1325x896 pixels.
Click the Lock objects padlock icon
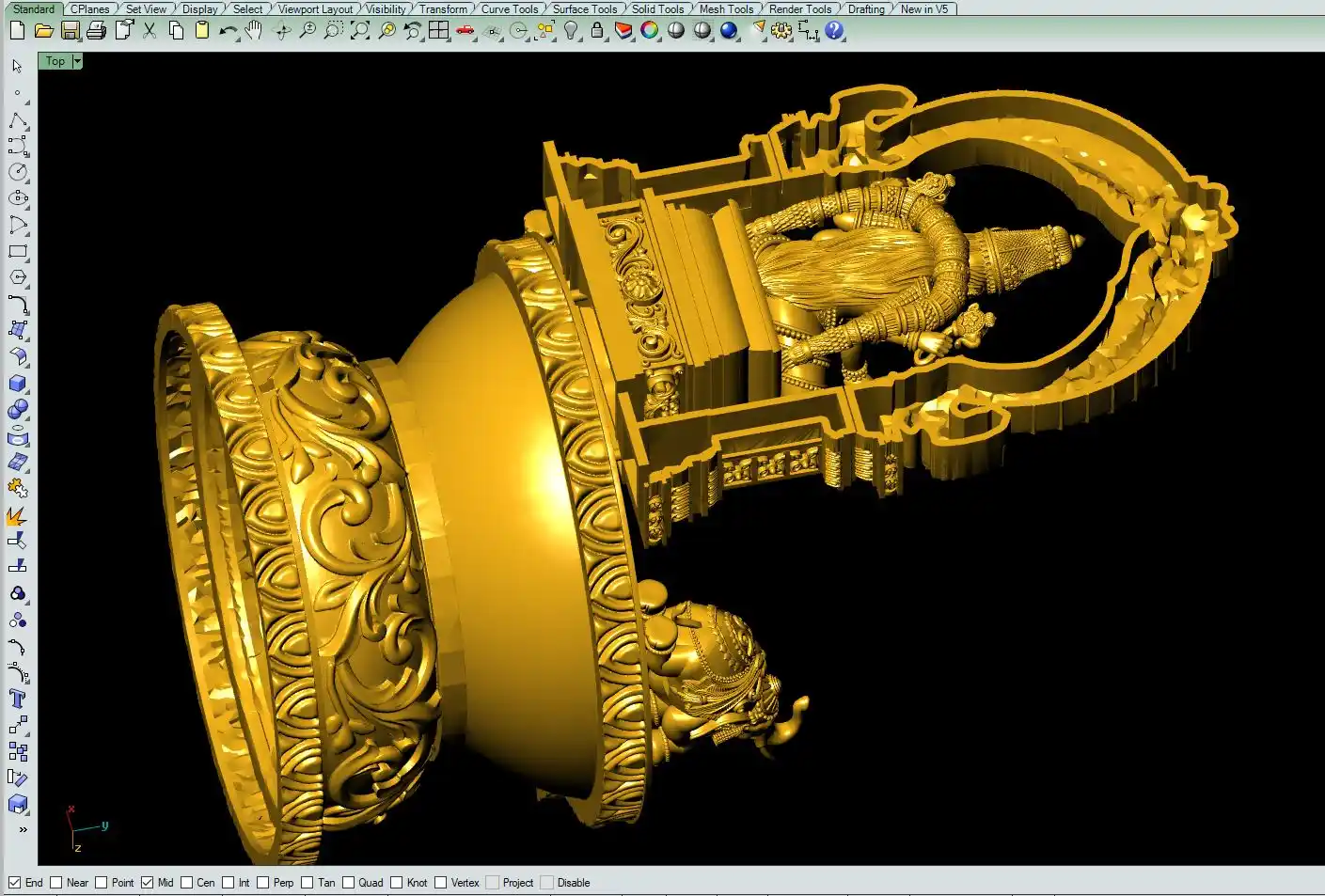coord(597,31)
